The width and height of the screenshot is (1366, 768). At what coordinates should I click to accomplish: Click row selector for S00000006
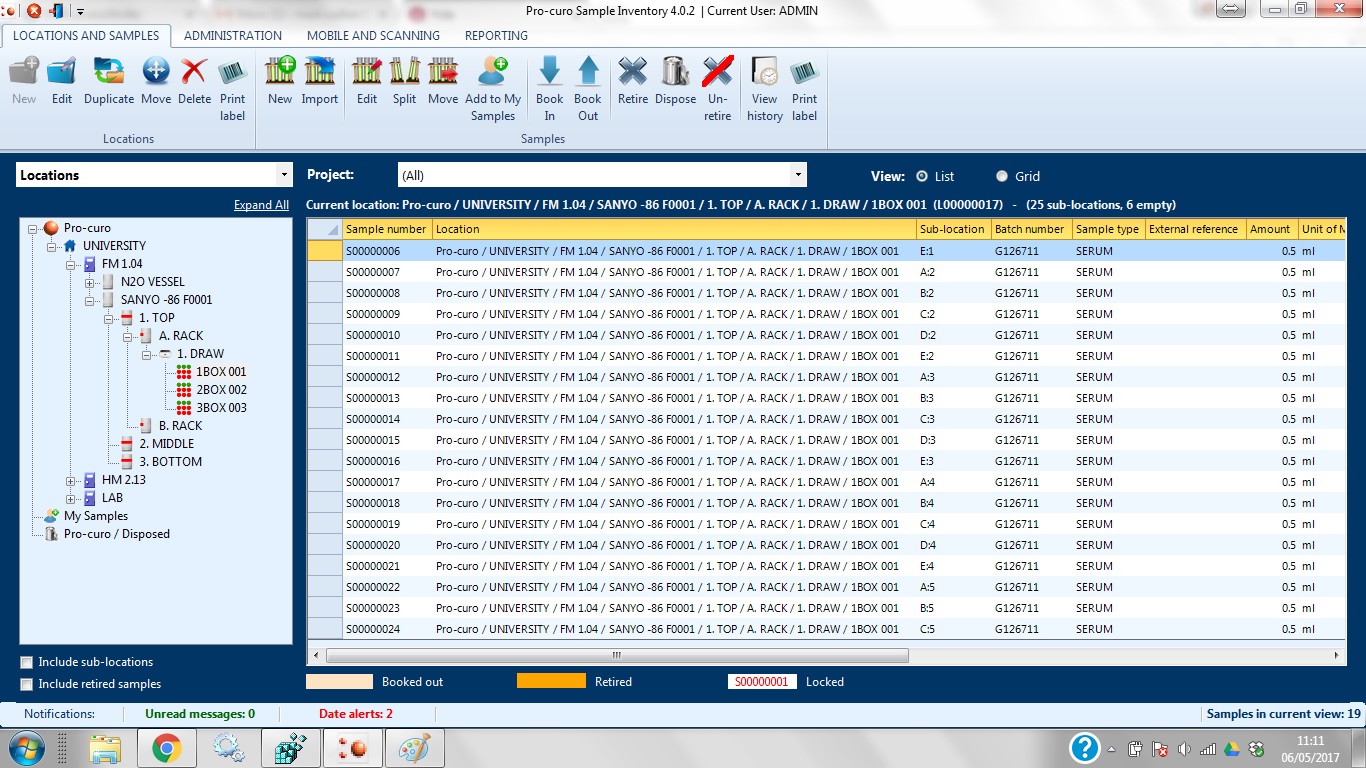pyautogui.click(x=324, y=251)
